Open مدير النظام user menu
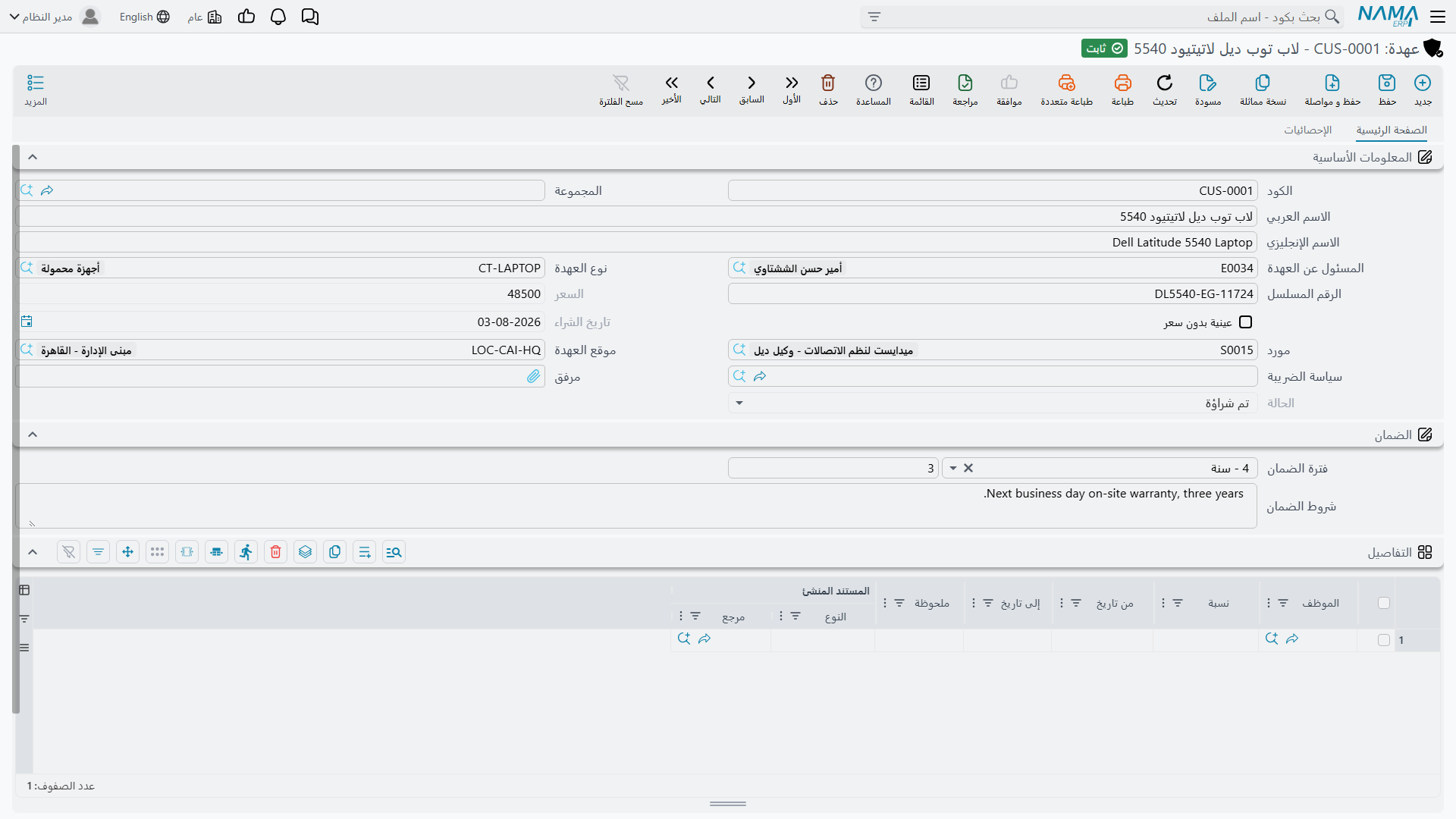1456x819 pixels. [x=55, y=17]
